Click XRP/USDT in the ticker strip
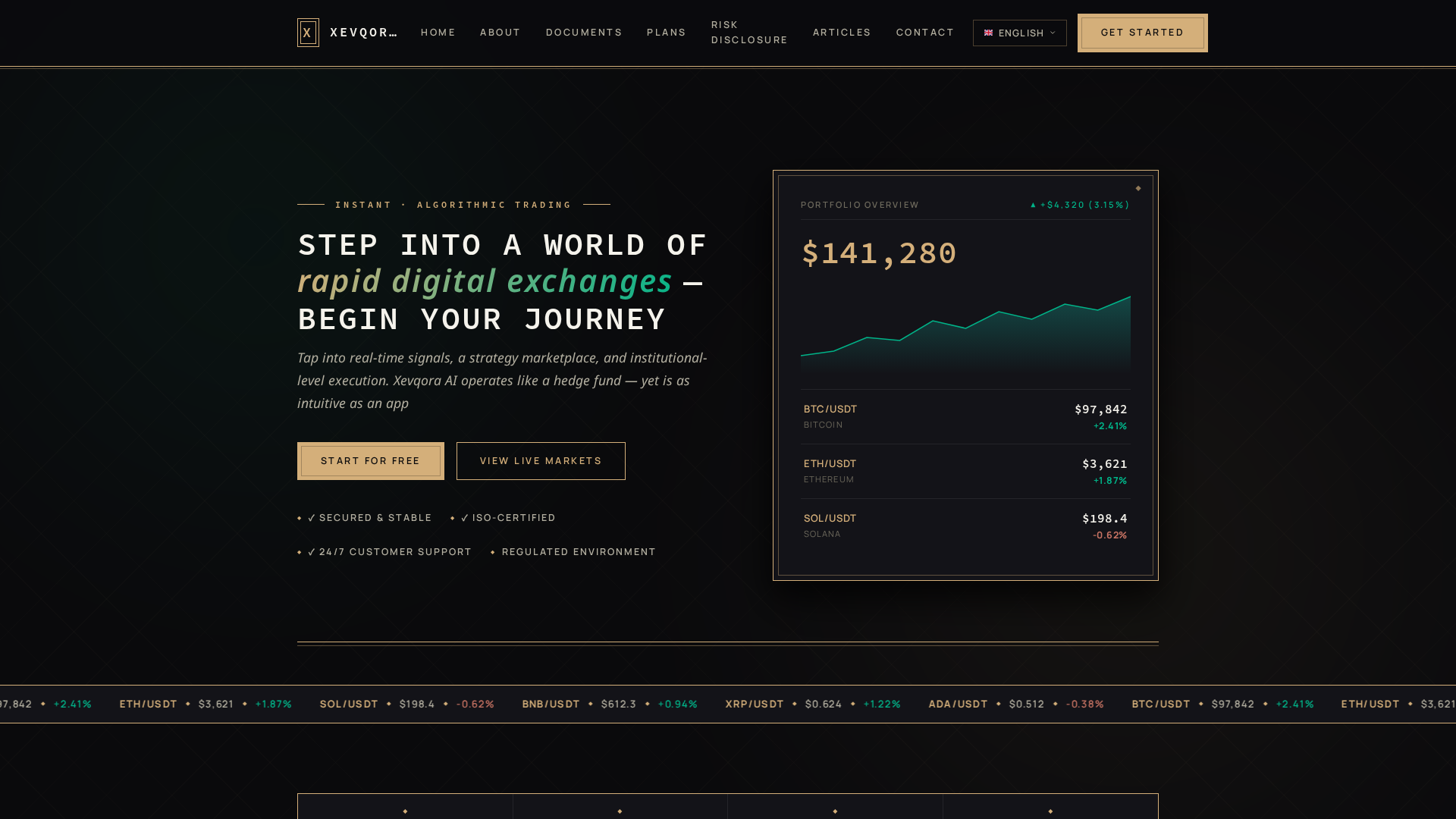The height and width of the screenshot is (819, 1456). (x=755, y=704)
